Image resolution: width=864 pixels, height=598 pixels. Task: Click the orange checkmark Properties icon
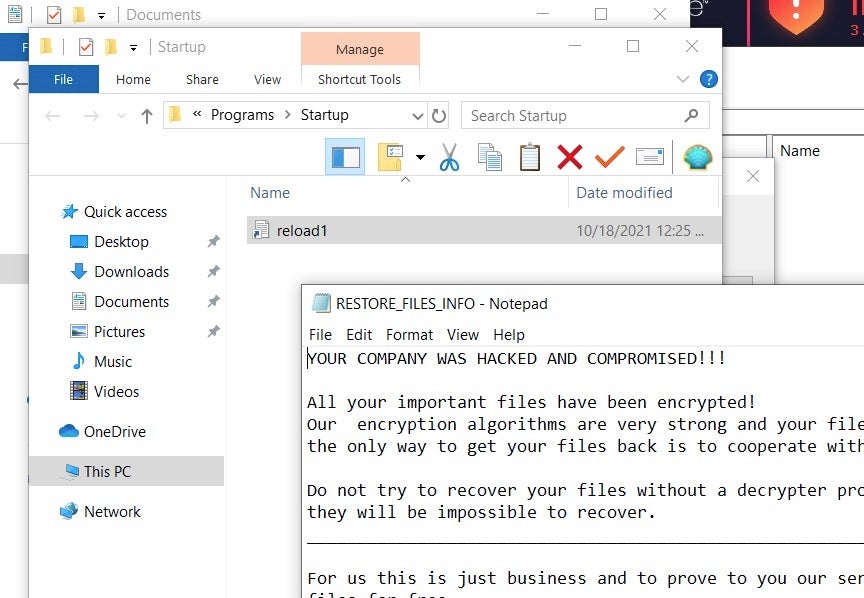(609, 157)
